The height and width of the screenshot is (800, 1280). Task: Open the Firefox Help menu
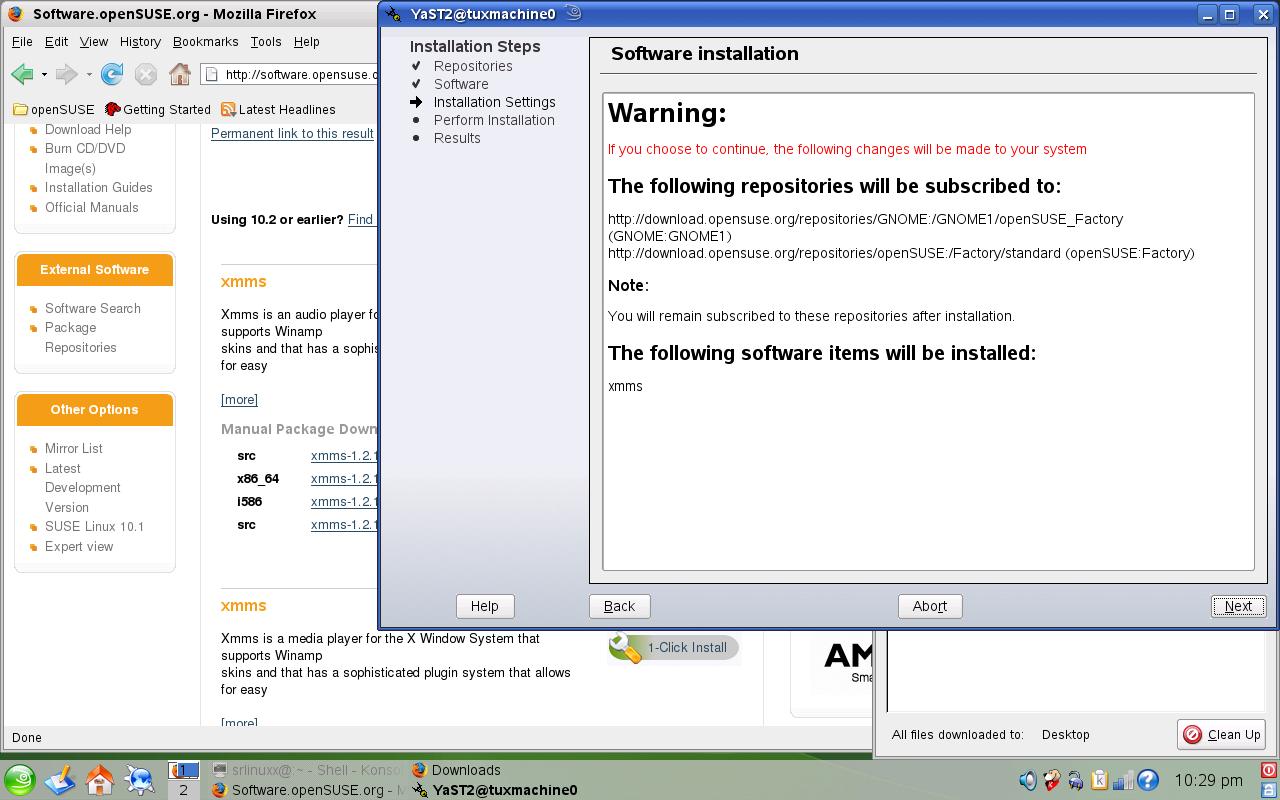[x=307, y=42]
